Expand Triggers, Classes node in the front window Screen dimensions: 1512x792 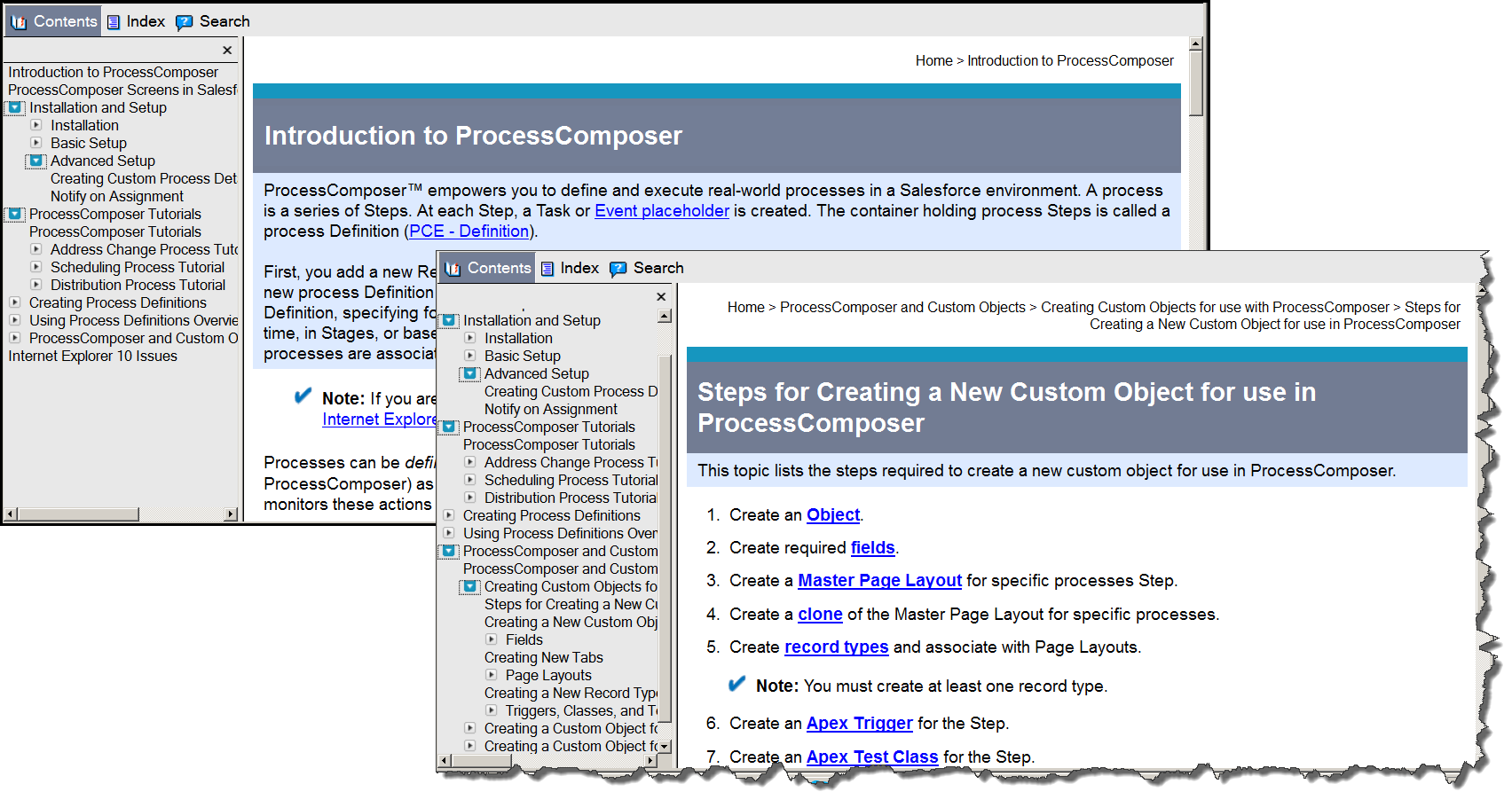coord(492,710)
